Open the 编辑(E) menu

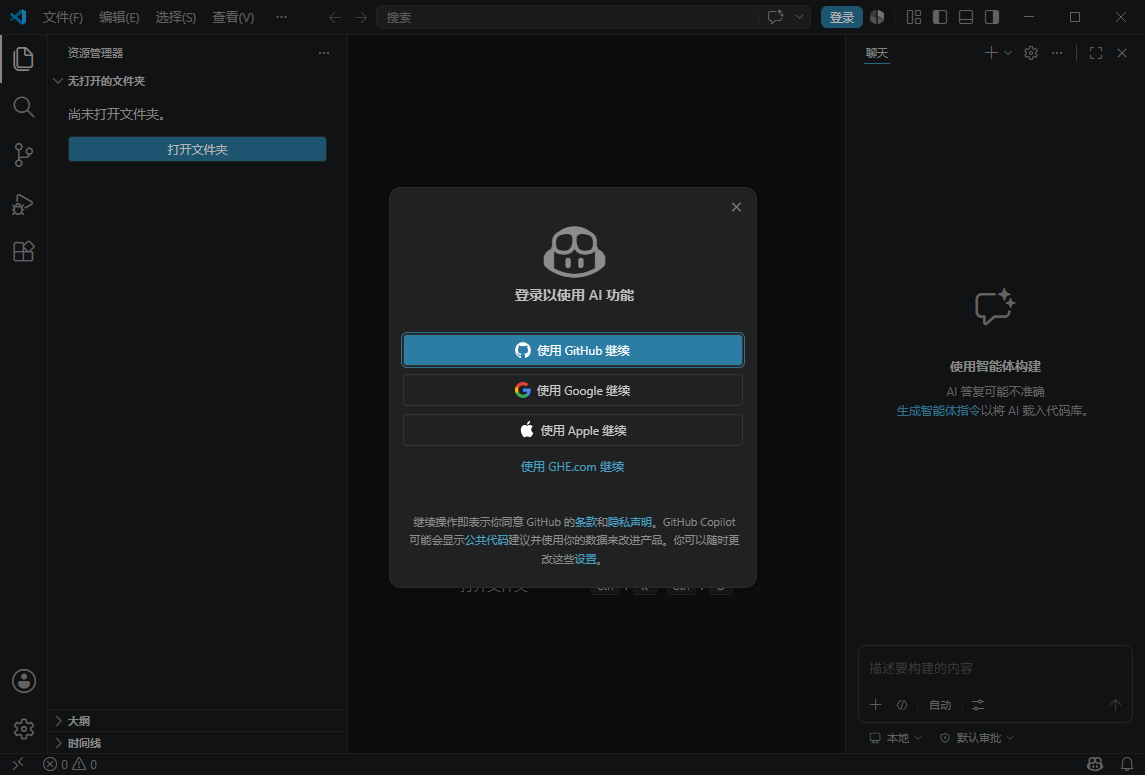119,17
